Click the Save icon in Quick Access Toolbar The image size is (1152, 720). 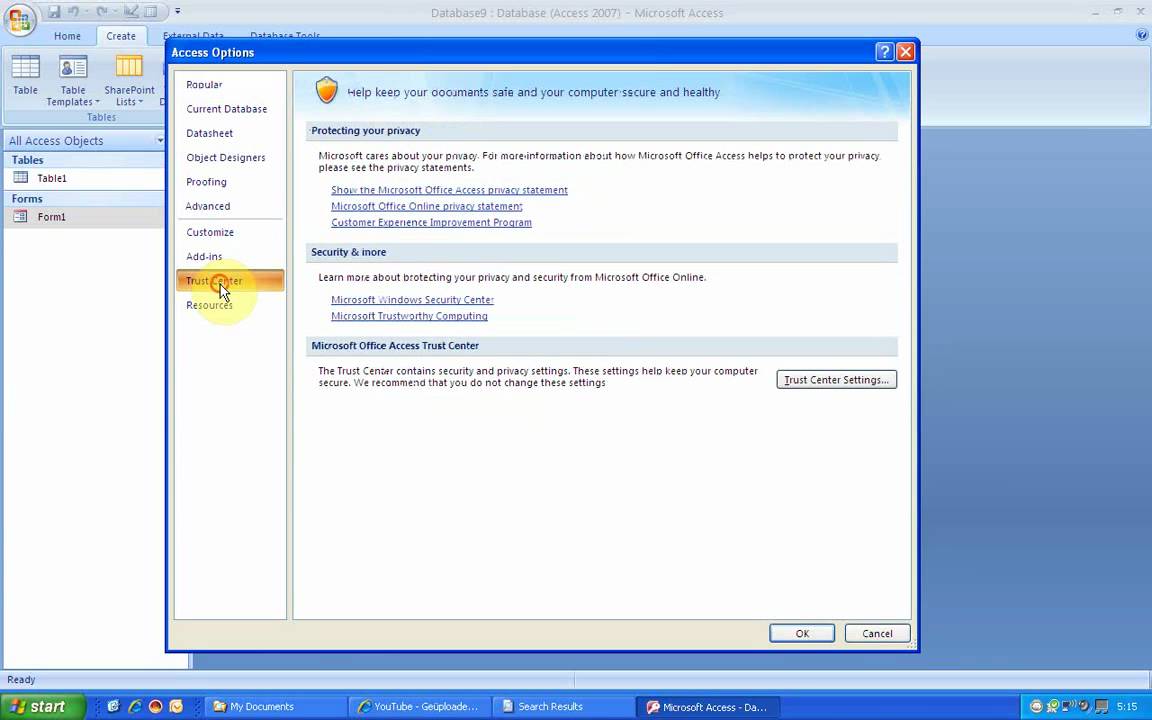[54, 12]
